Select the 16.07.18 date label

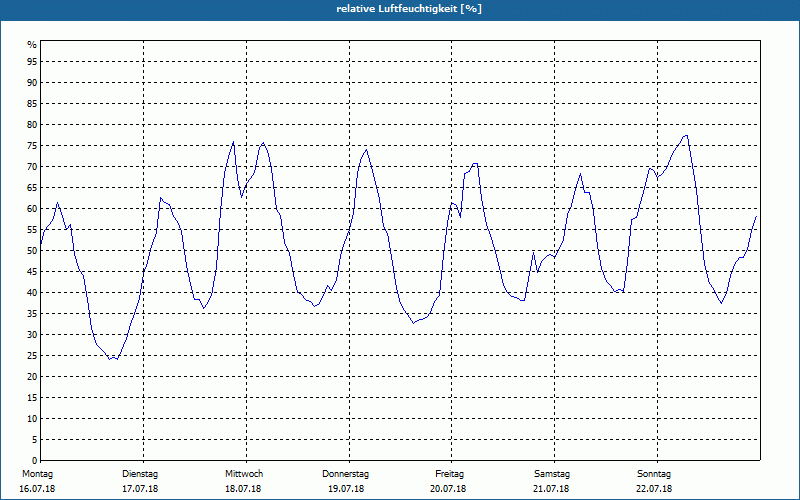37,489
